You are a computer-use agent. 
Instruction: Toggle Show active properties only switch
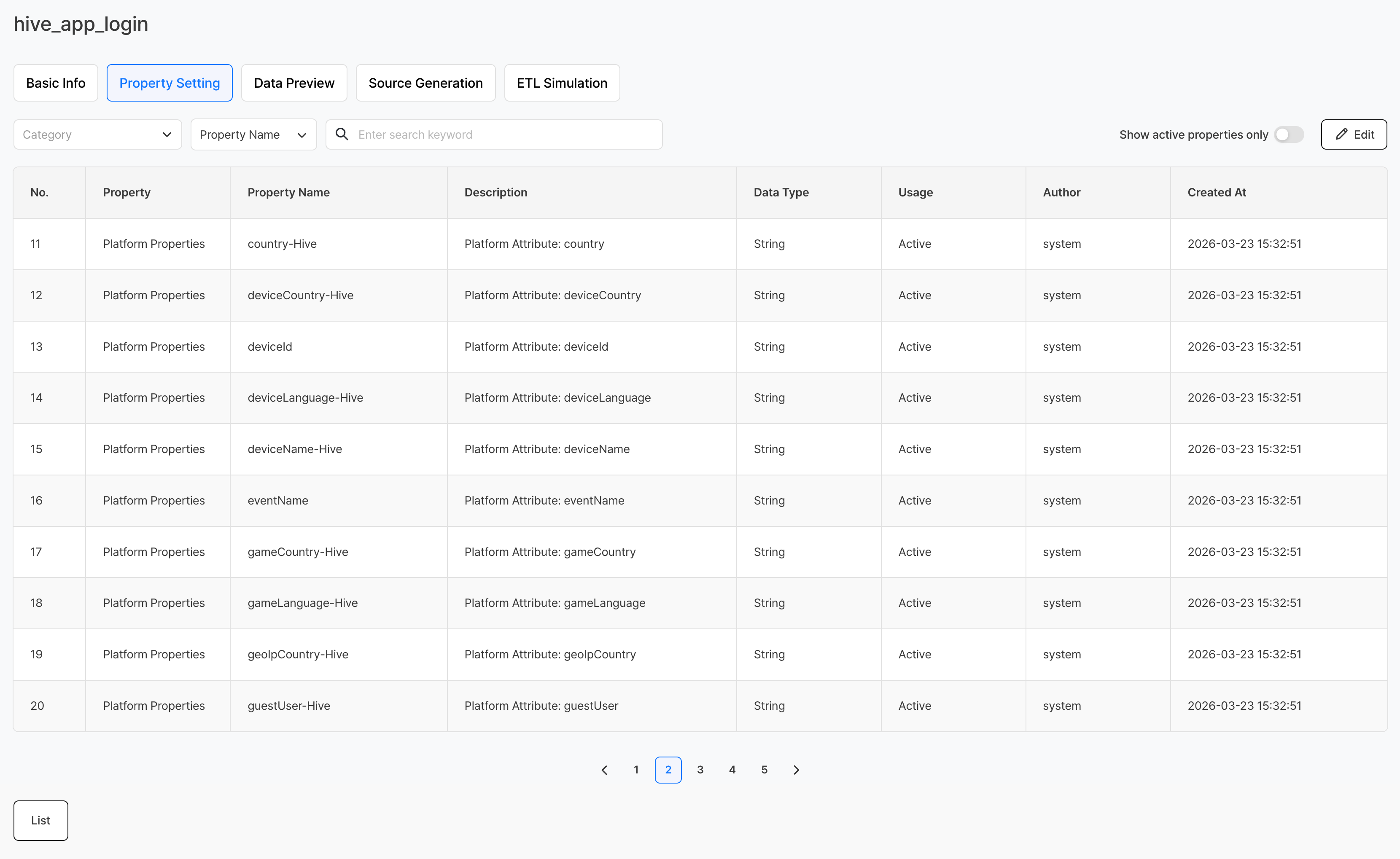point(1289,134)
